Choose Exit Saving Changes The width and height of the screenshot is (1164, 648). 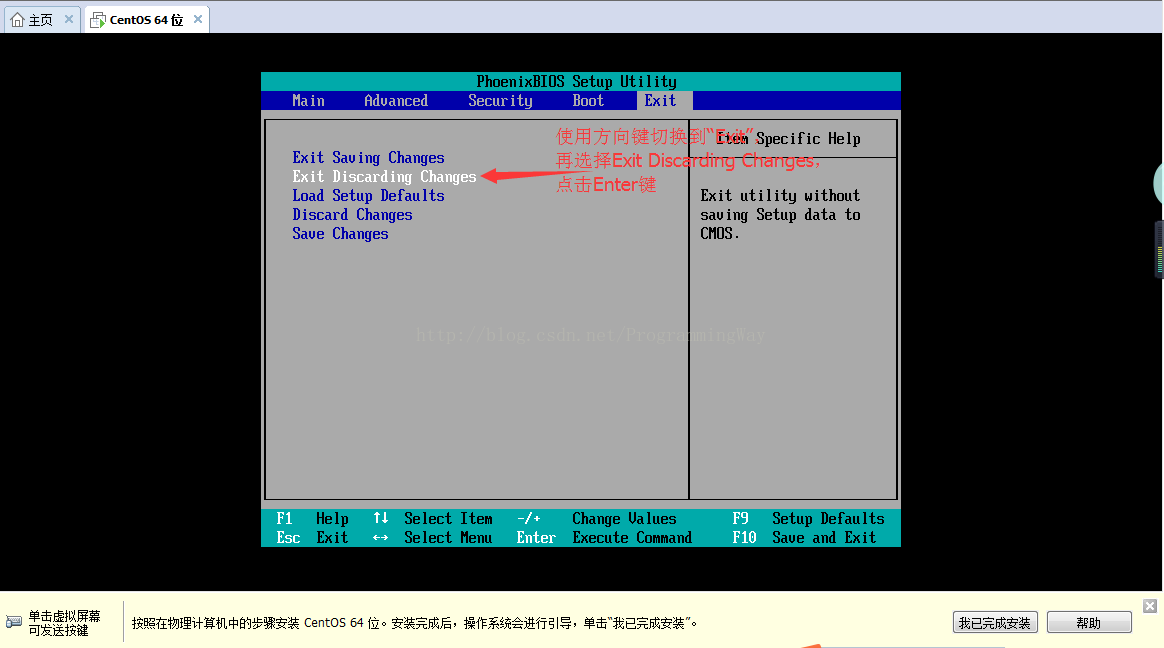coord(368,158)
